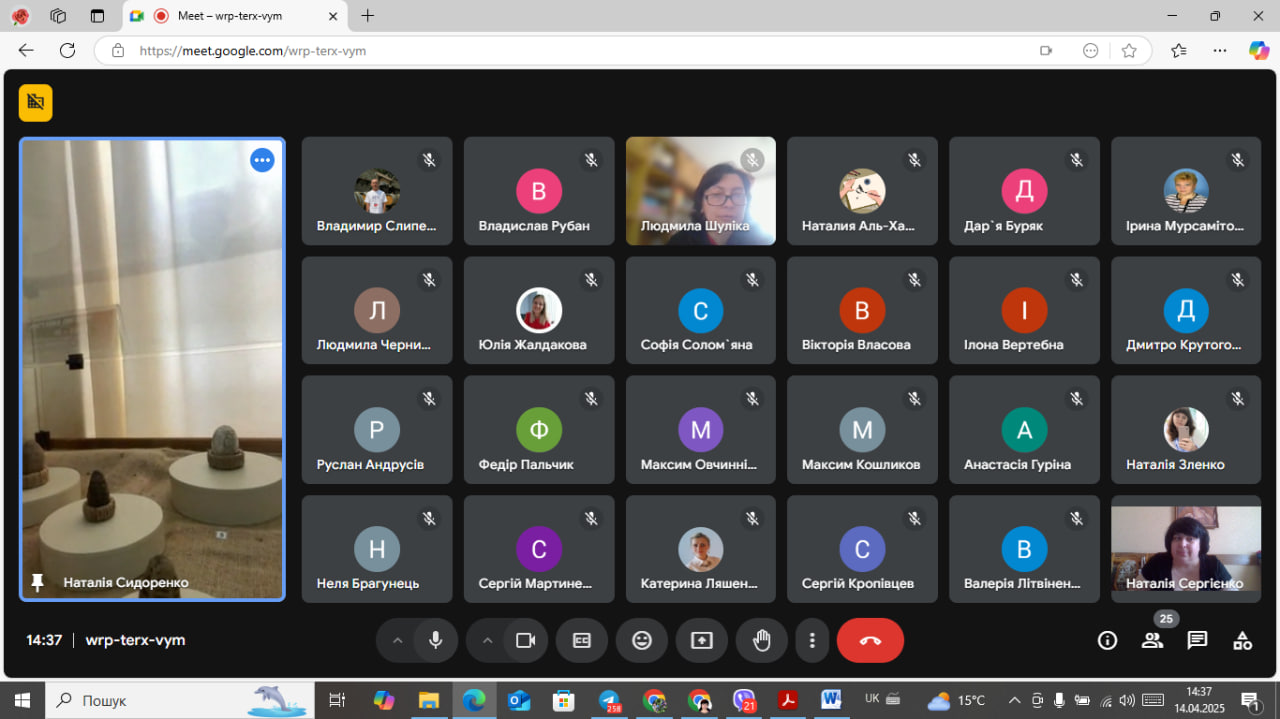Open options on Наталія Сидоренко tile

tap(262, 160)
